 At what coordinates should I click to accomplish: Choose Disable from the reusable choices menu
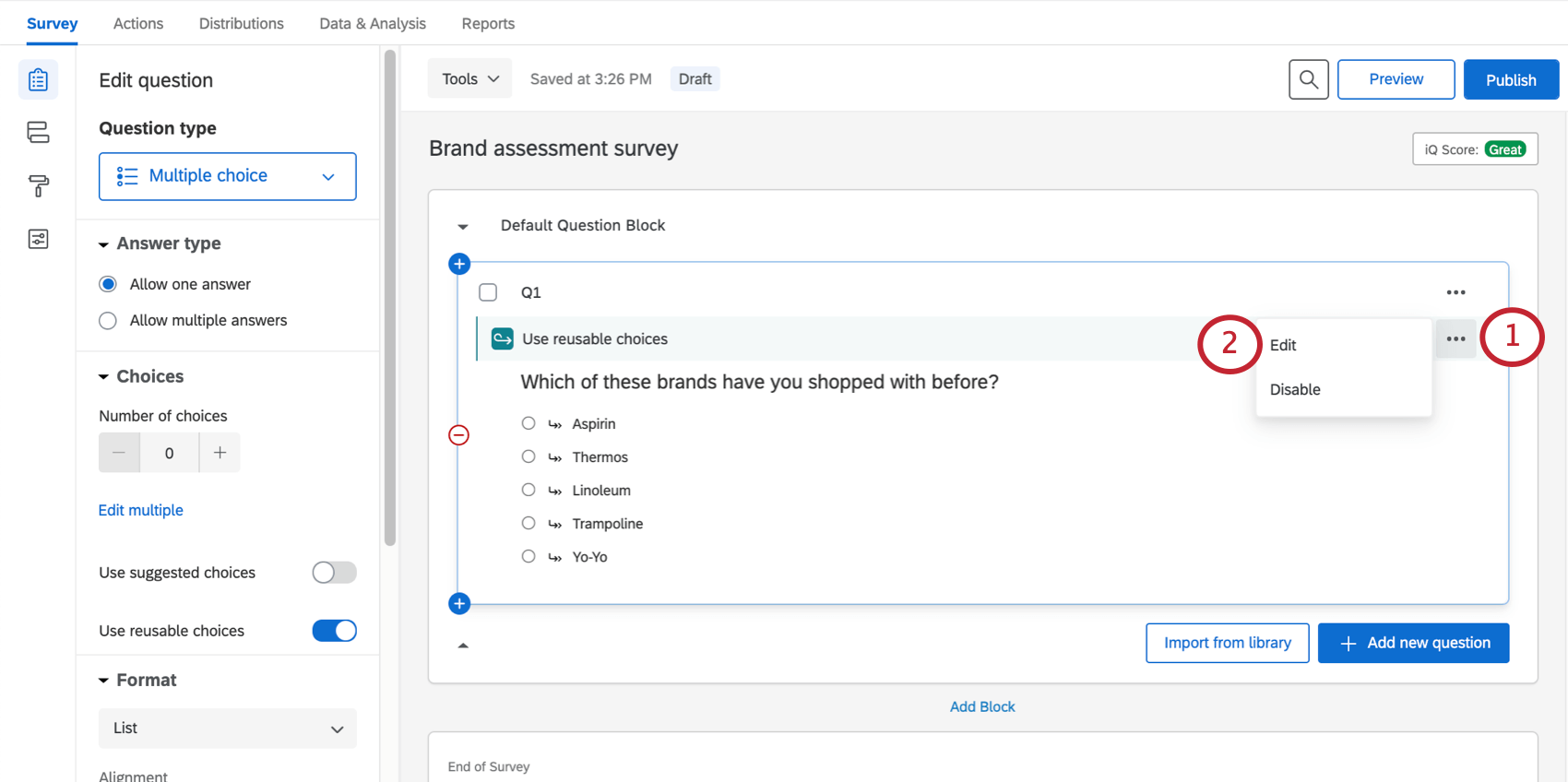click(x=1295, y=389)
